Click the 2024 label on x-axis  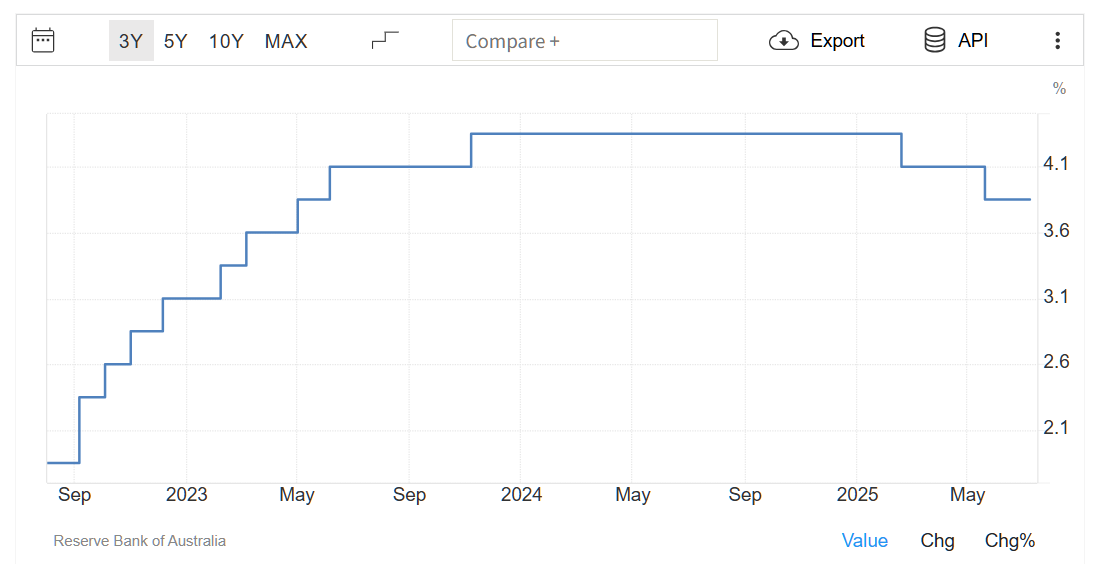coord(521,495)
